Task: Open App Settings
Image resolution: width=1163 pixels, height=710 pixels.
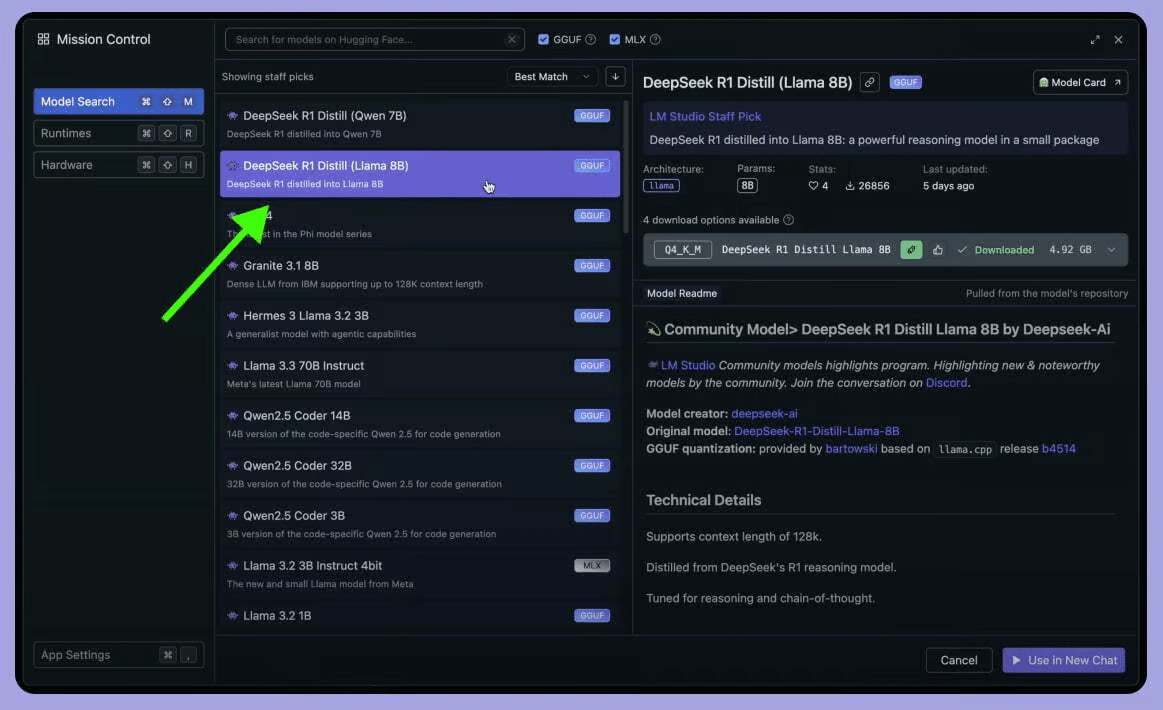Action: pyautogui.click(x=118, y=655)
